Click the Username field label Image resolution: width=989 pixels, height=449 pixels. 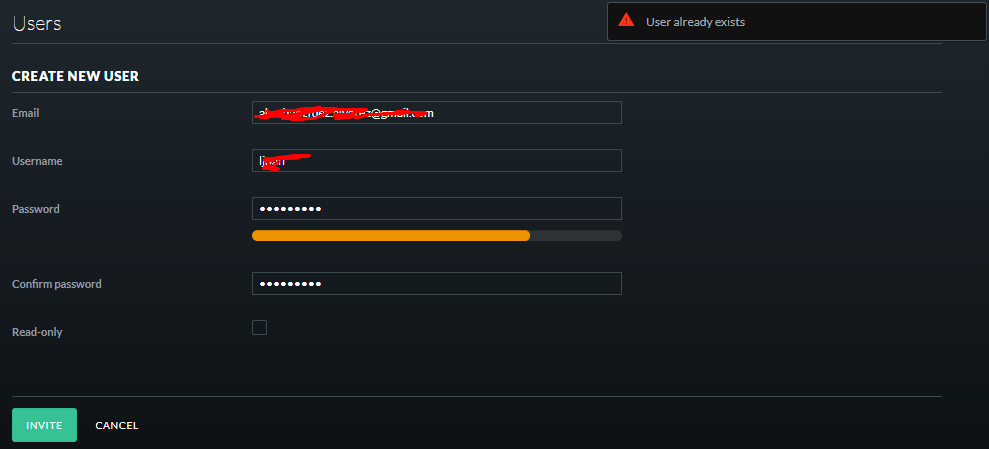coord(37,161)
